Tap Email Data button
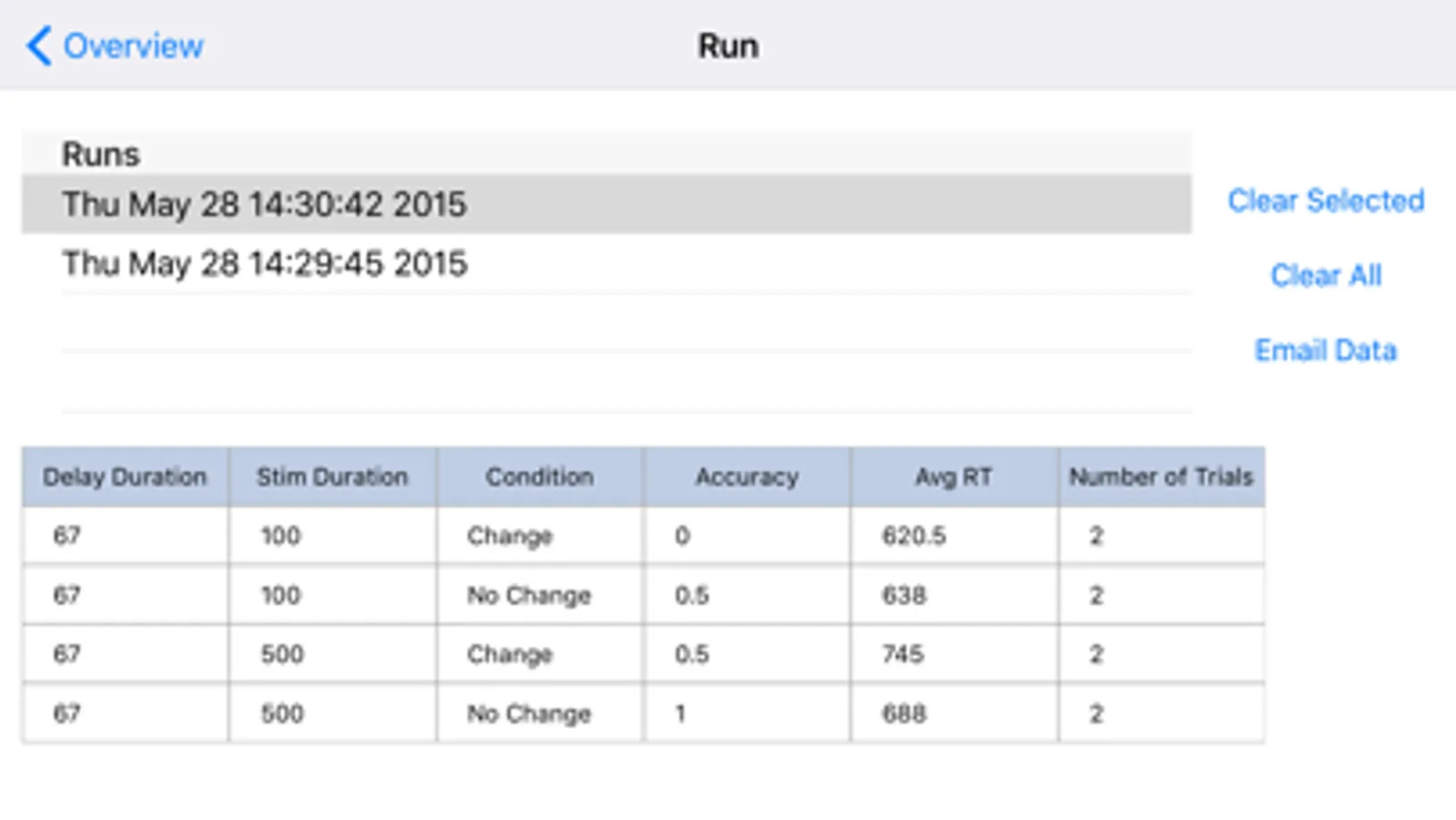This screenshot has height=820, width=1456. coord(1325,350)
